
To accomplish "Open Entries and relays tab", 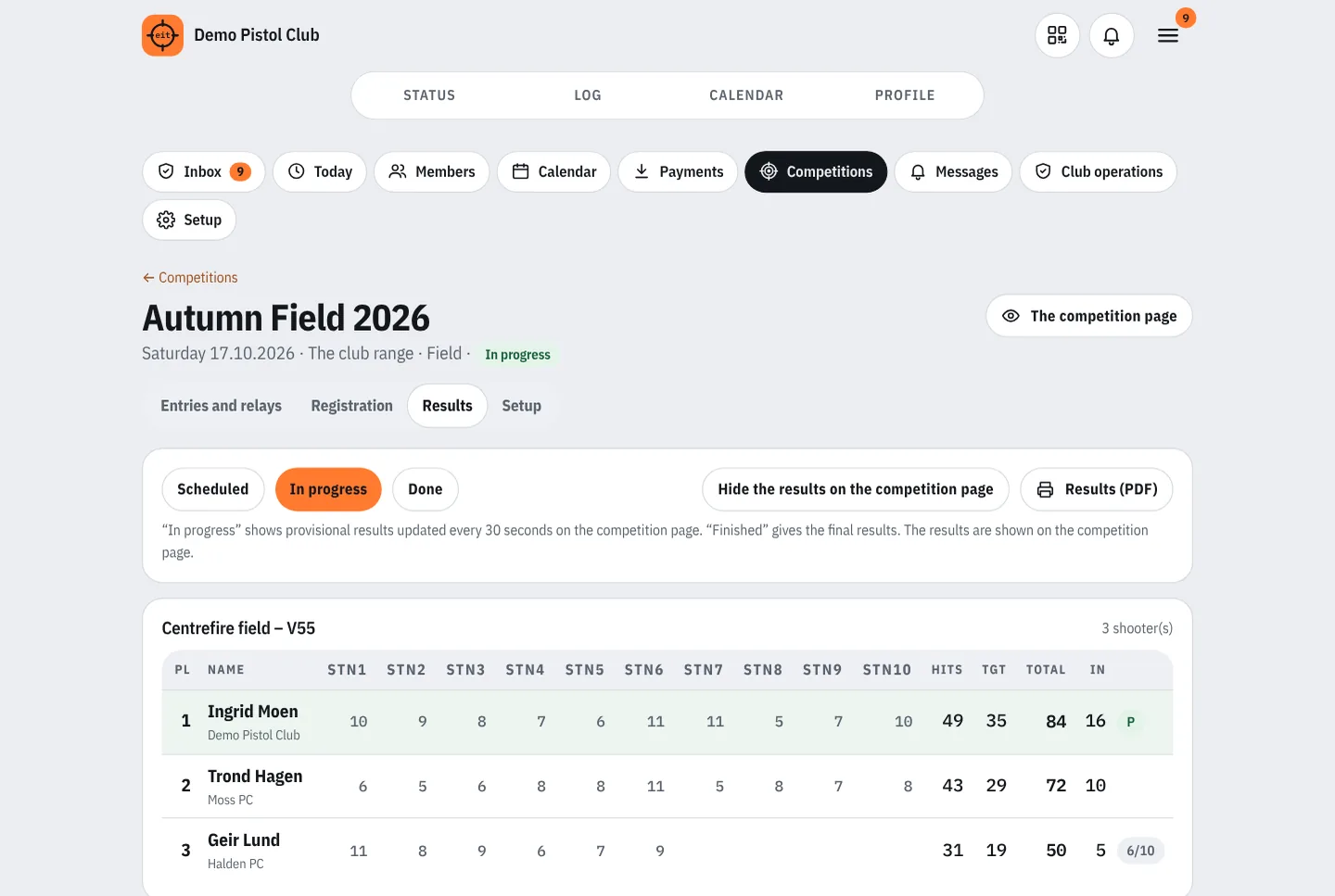I will 221,406.
